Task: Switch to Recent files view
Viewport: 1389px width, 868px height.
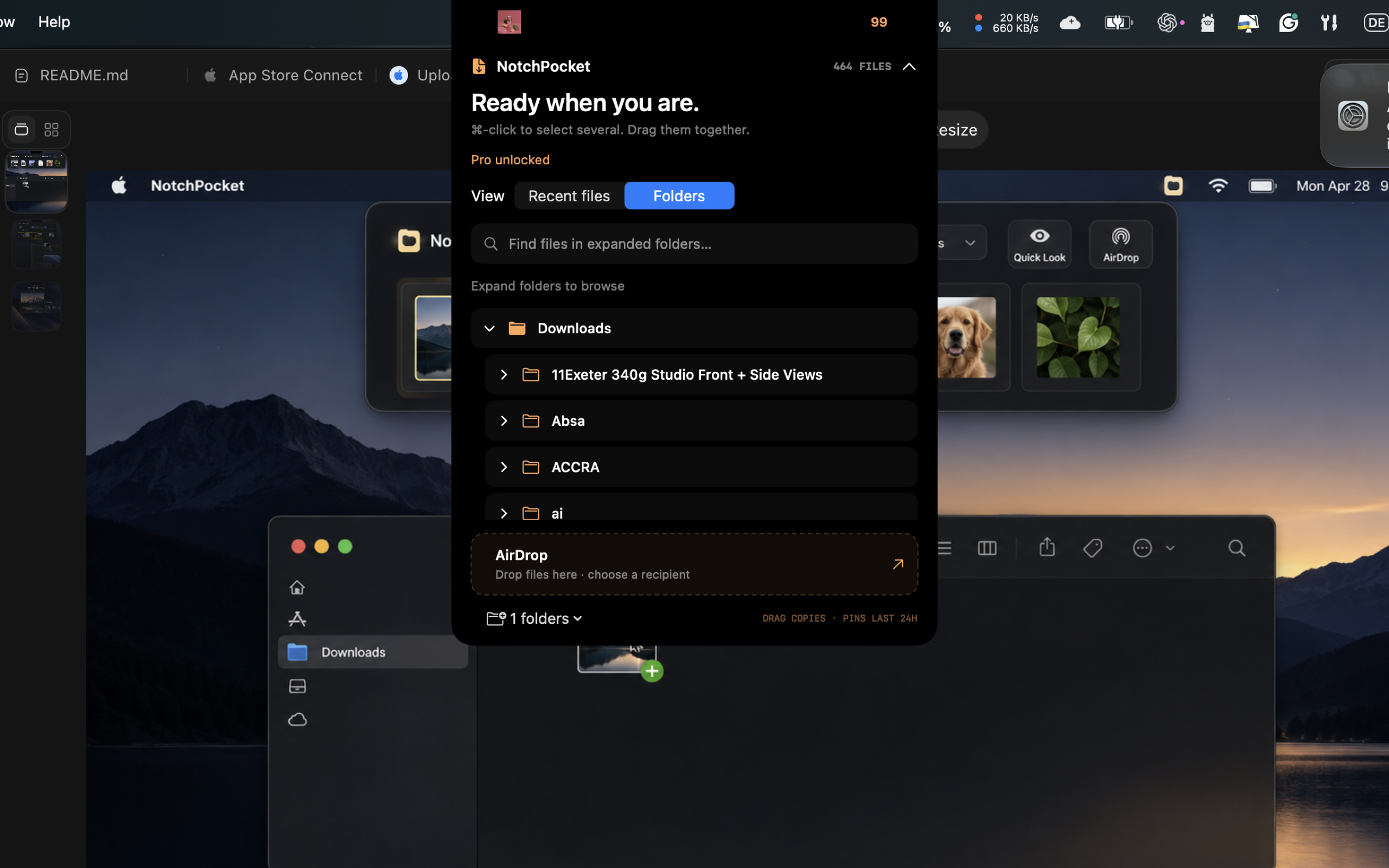Action: coord(569,196)
